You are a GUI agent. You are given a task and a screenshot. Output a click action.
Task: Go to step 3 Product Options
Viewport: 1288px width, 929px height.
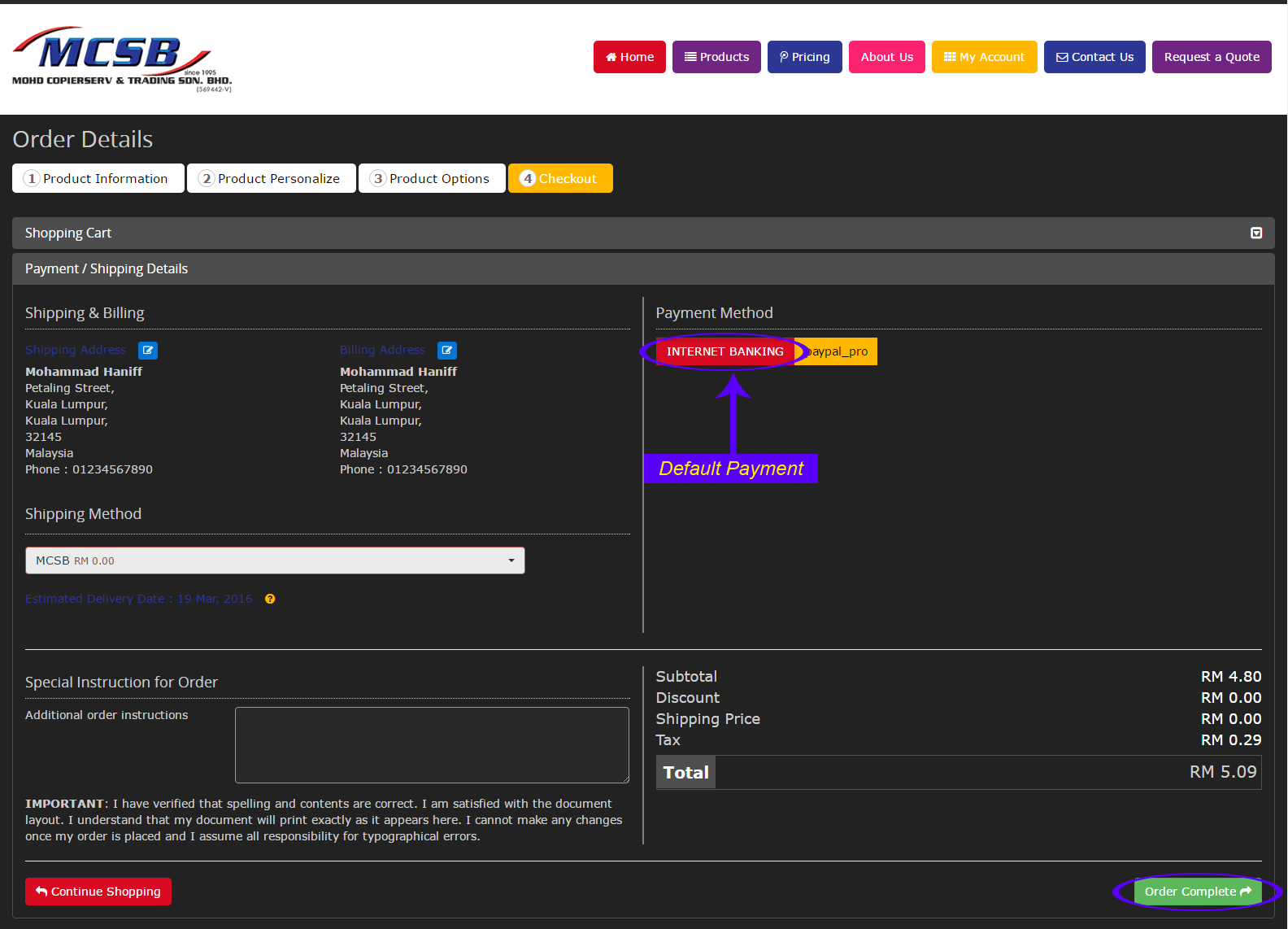pyautogui.click(x=432, y=178)
